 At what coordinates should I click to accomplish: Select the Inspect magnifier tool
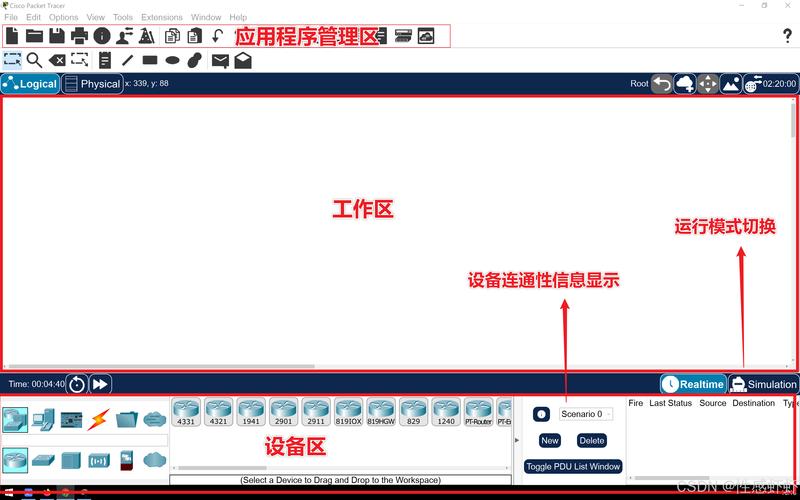click(x=34, y=60)
